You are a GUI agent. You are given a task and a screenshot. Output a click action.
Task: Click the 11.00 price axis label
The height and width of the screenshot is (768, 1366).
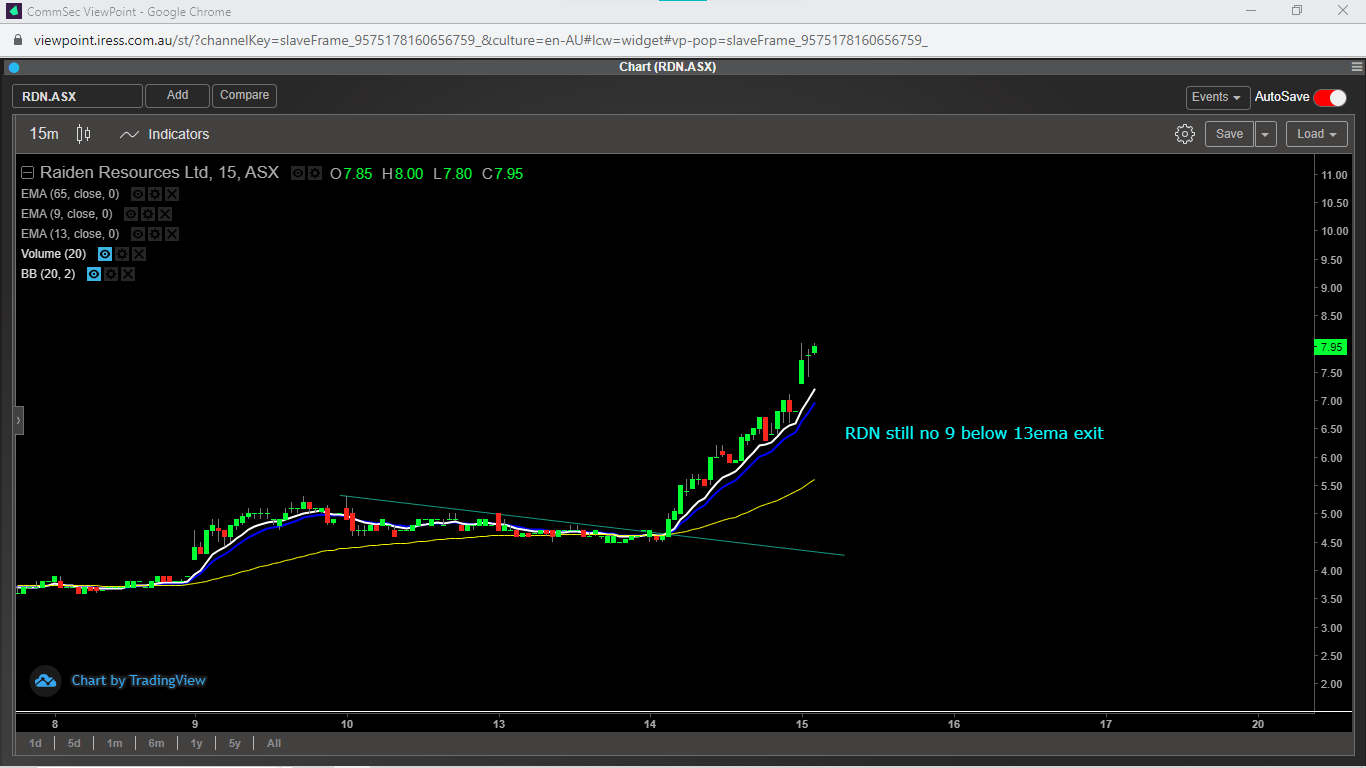1334,175
